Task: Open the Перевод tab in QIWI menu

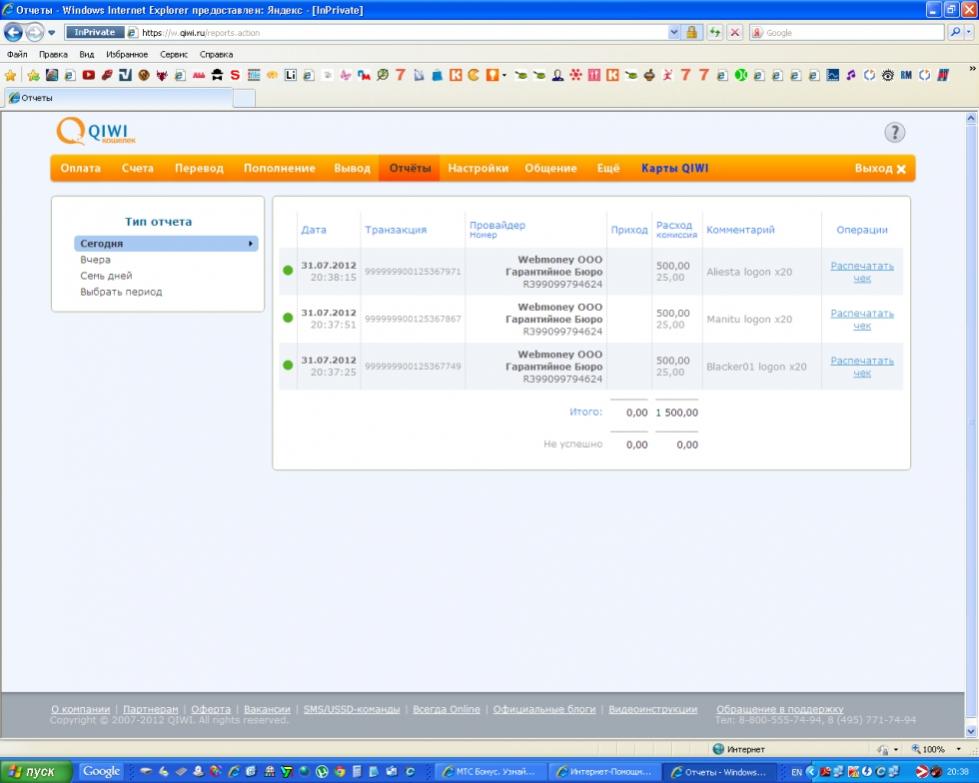Action: click(x=199, y=168)
